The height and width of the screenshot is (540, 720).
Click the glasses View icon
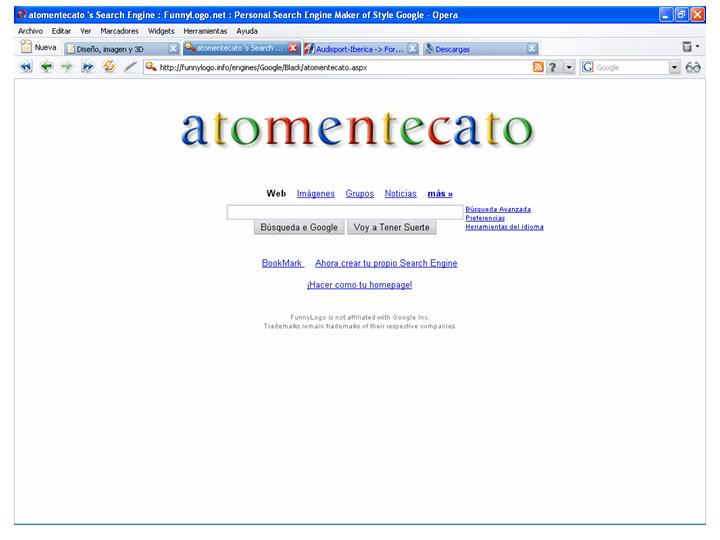click(693, 68)
